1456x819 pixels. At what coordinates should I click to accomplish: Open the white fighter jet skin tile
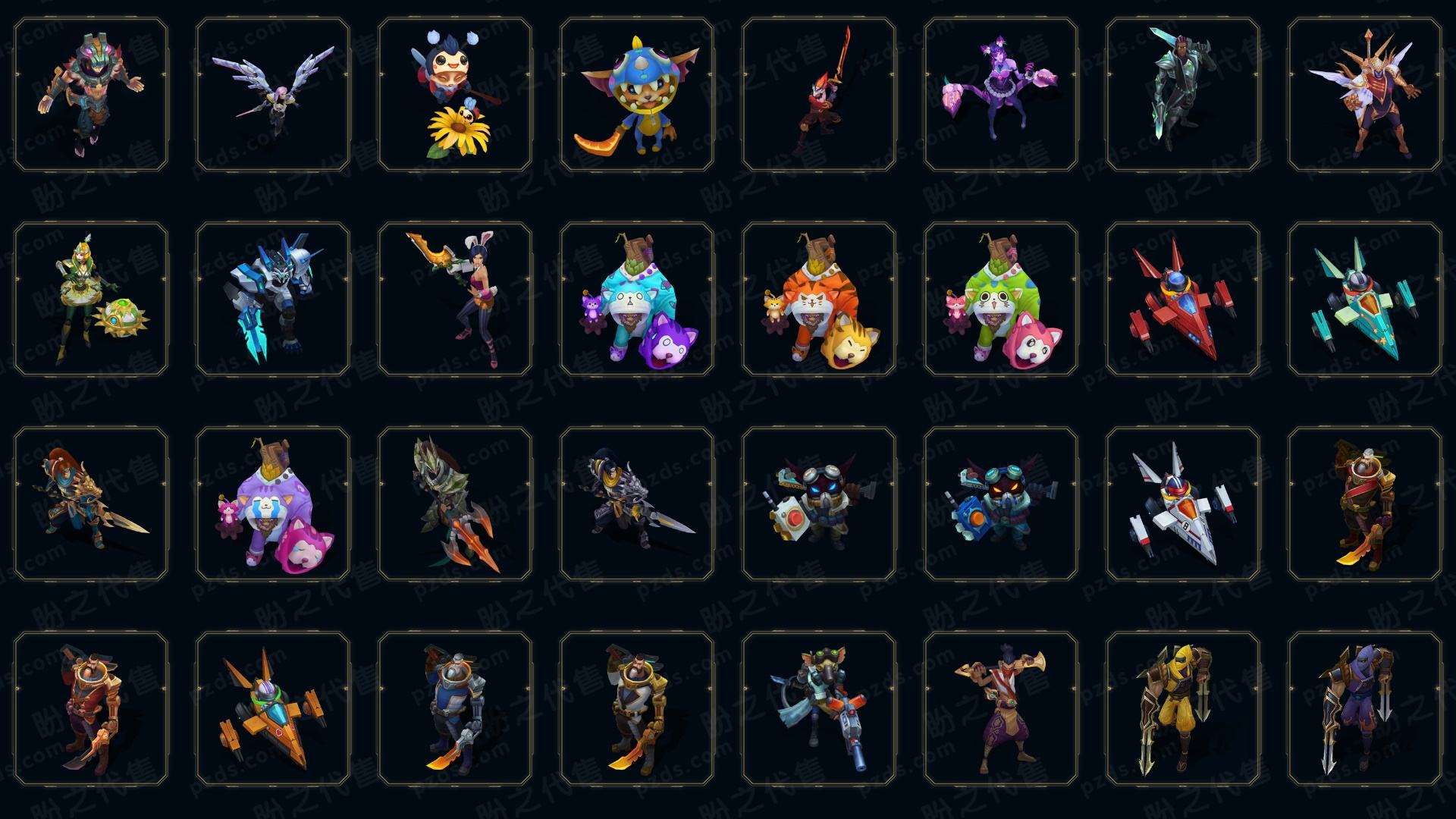[x=1183, y=504]
